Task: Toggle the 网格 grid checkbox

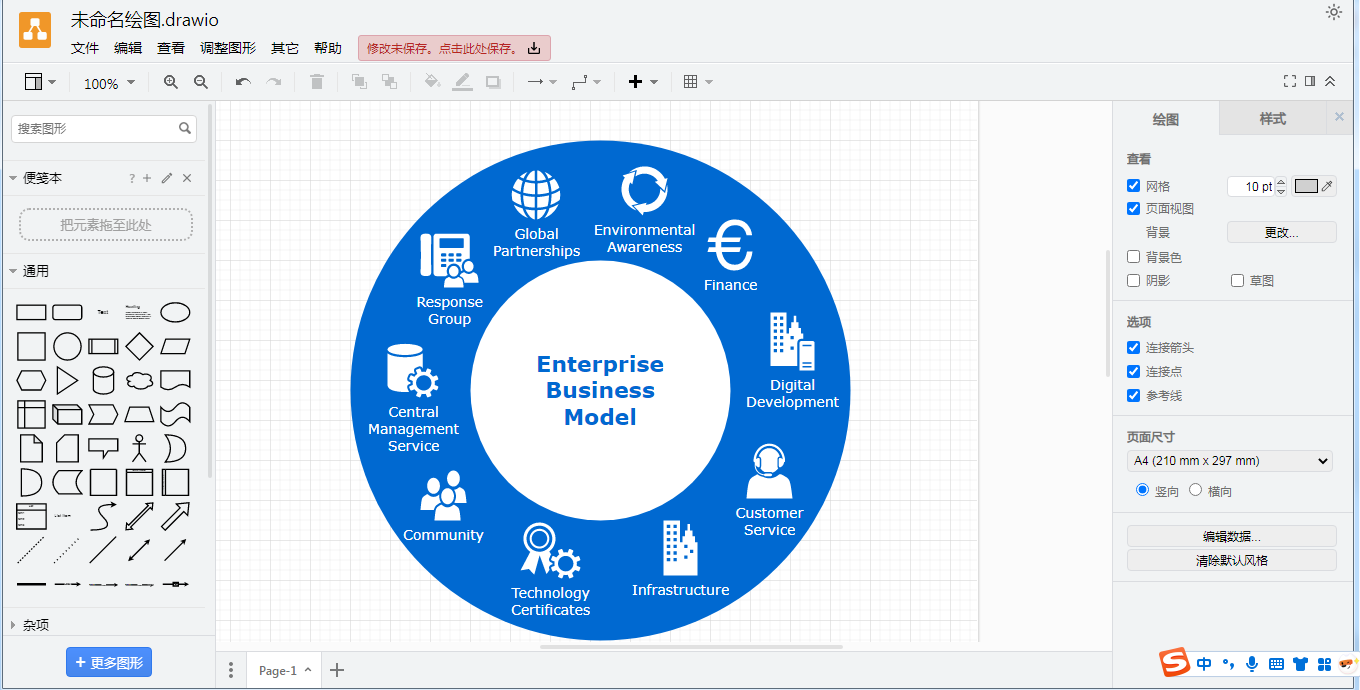Action: point(1133,186)
